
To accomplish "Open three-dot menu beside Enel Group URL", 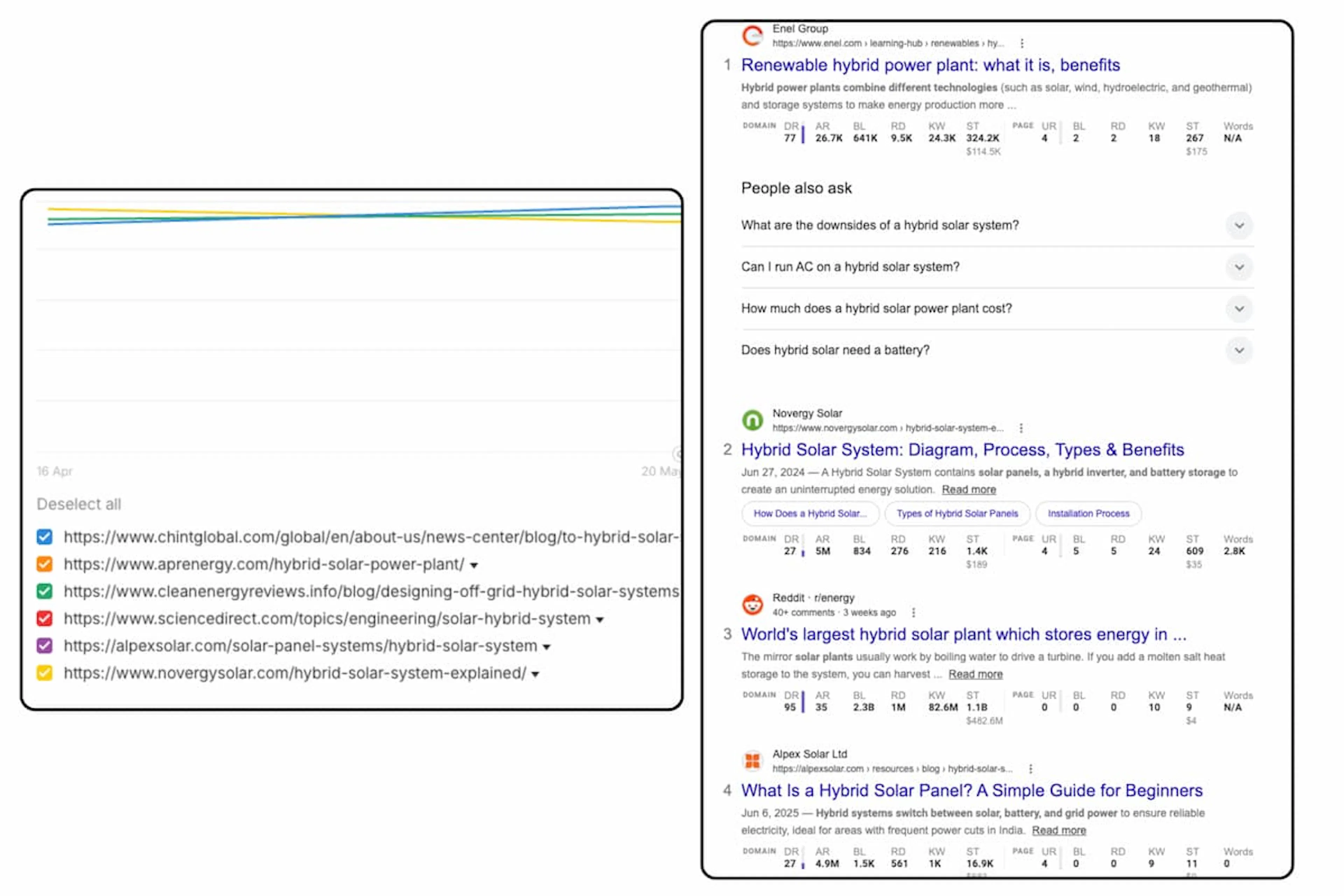I will point(1022,43).
